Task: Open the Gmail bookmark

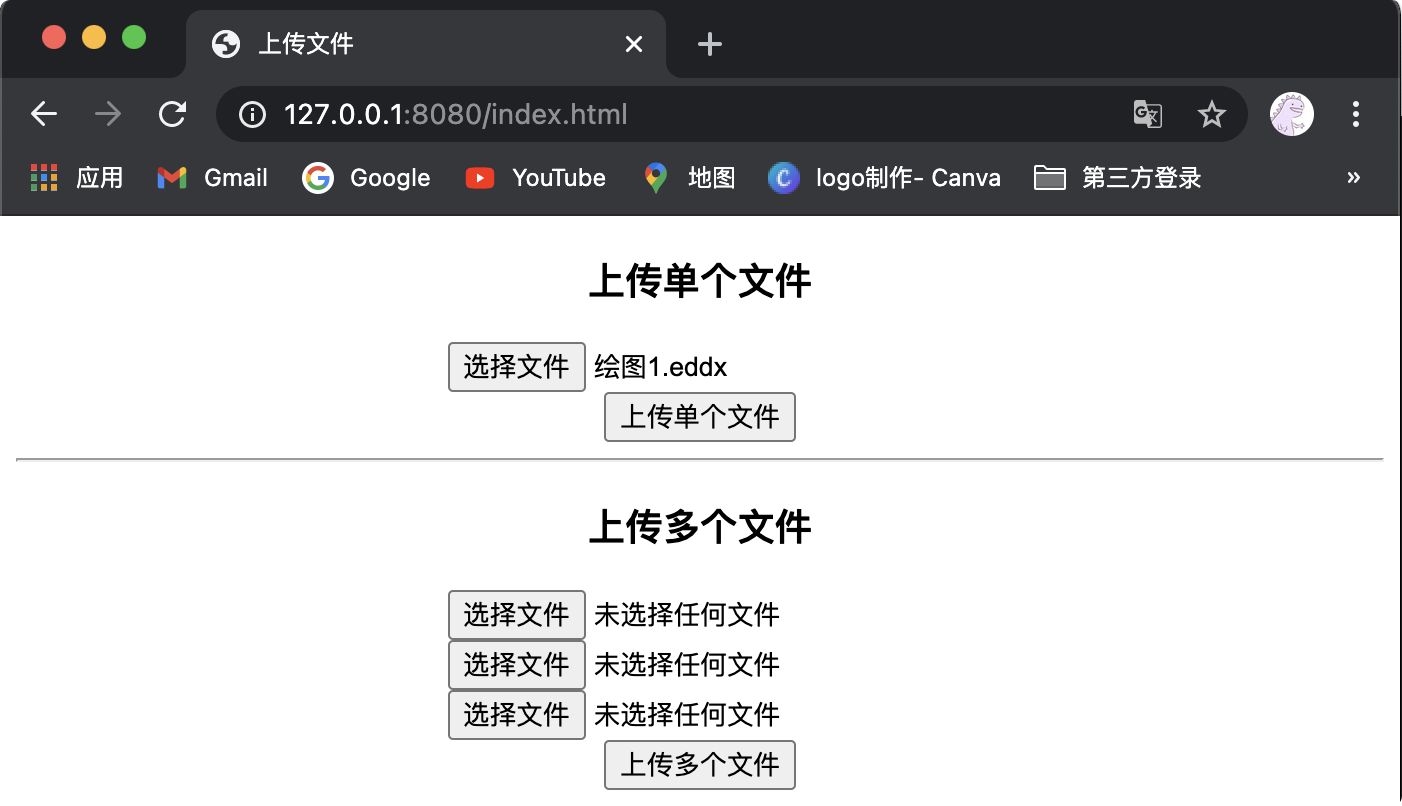Action: pos(213,178)
